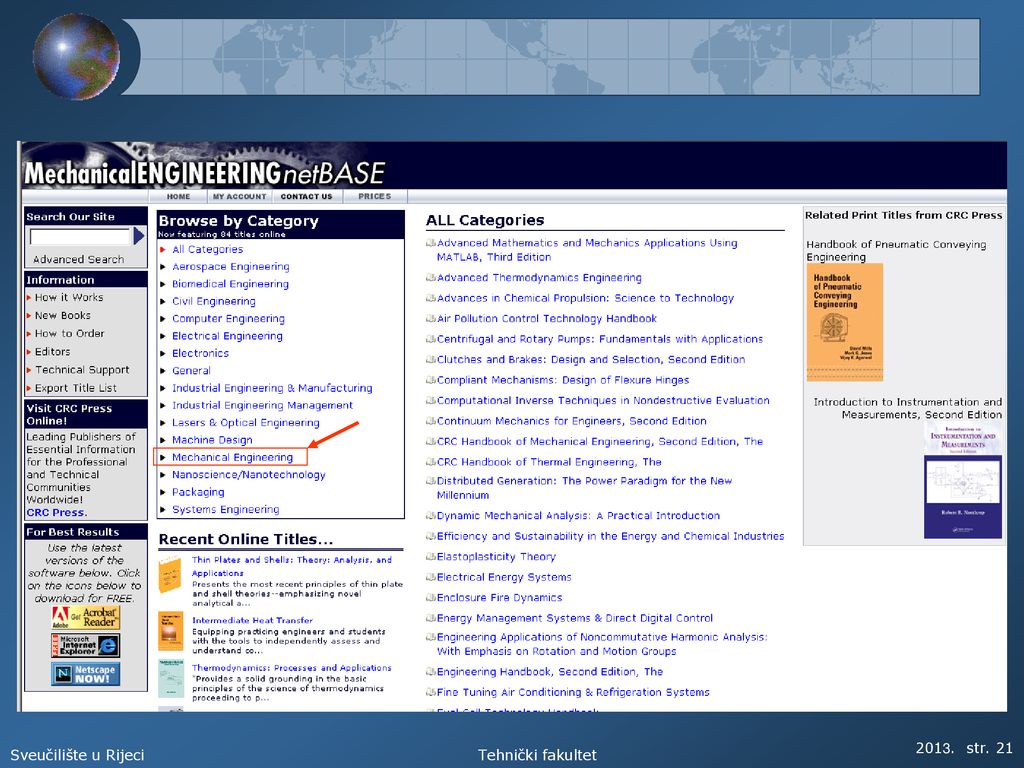The width and height of the screenshot is (1024, 768).
Task: Open the Export Title List link
Action: (x=76, y=388)
